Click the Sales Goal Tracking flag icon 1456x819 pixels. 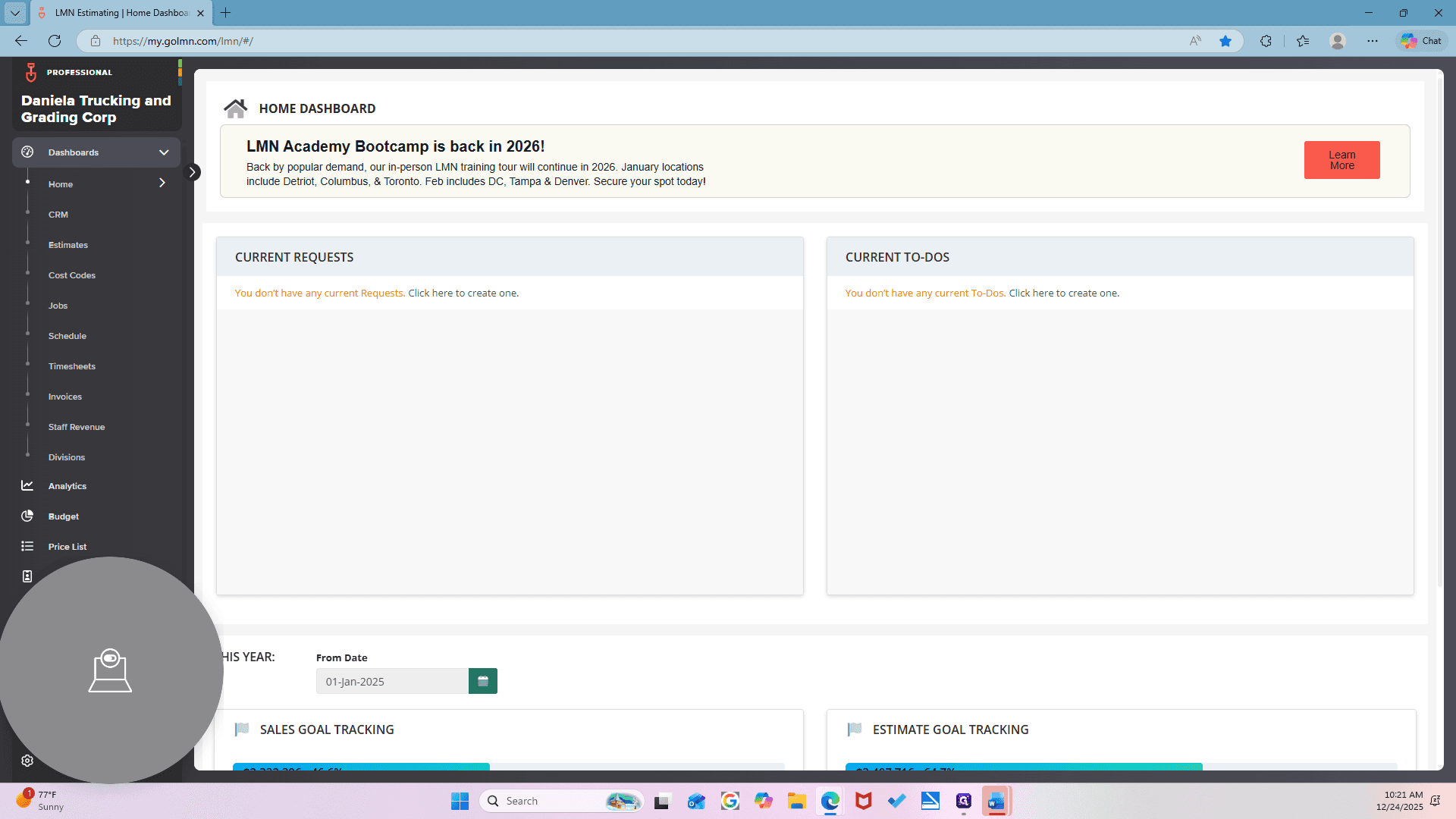tap(242, 729)
